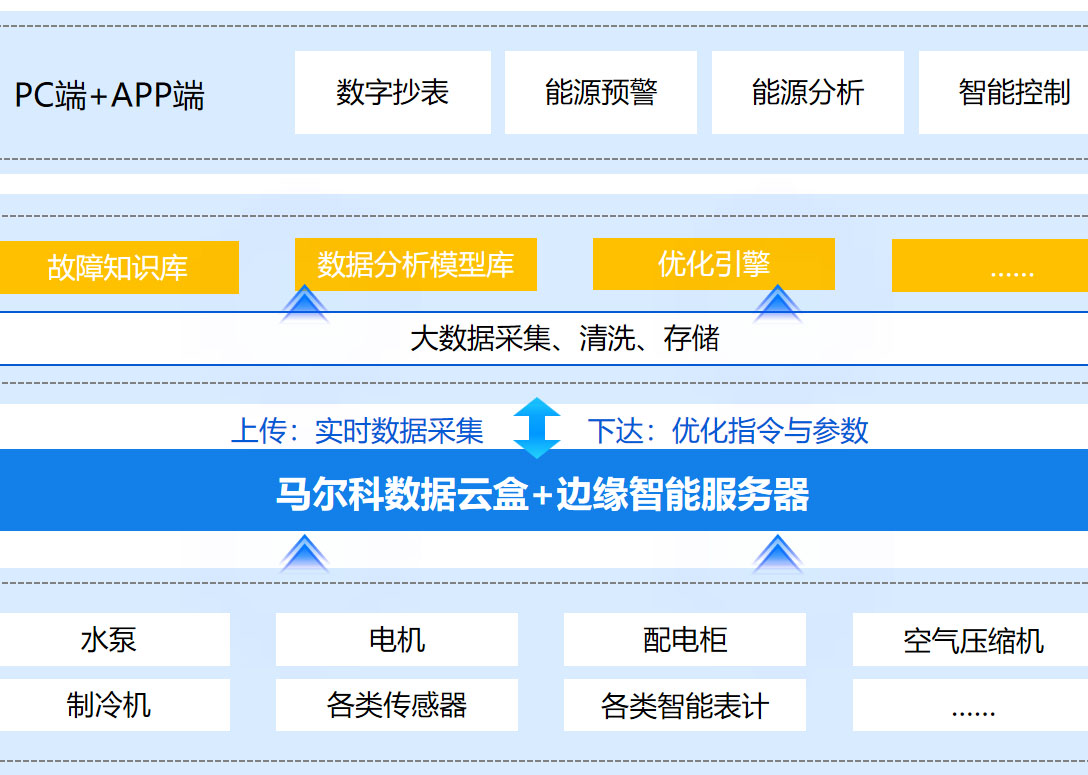The image size is (1088, 775).
Task: Select the 配电柜 device box
Action: pos(685,640)
